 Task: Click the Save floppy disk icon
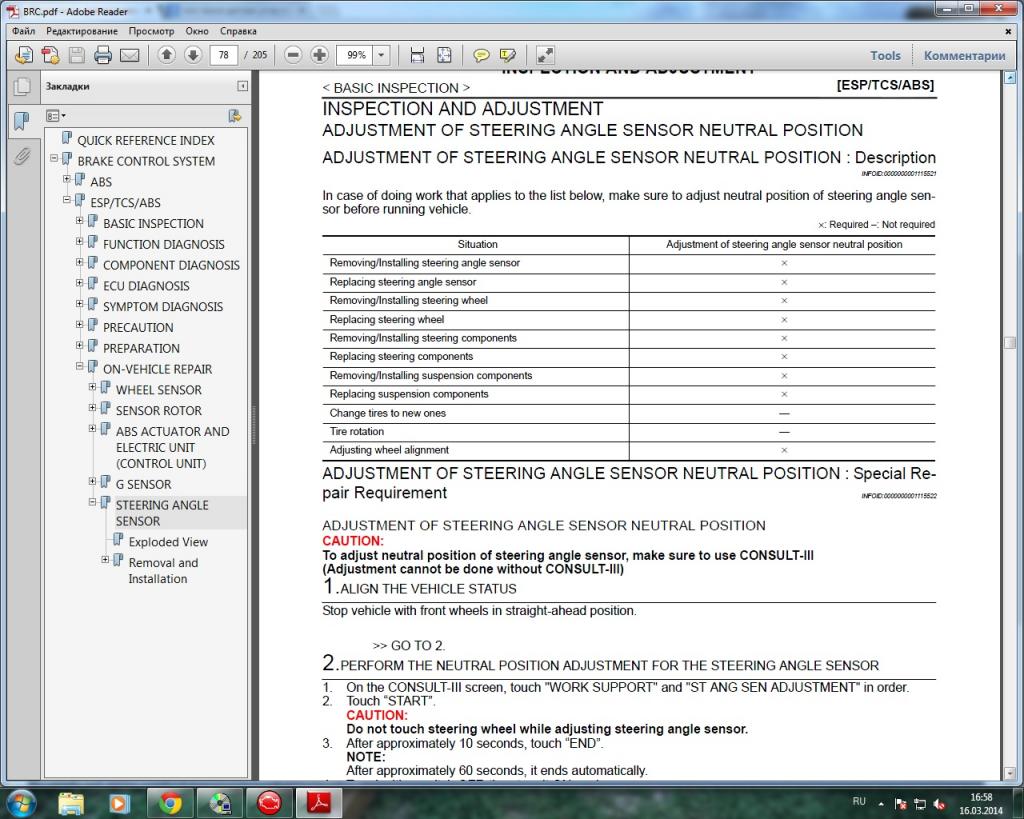coord(76,55)
